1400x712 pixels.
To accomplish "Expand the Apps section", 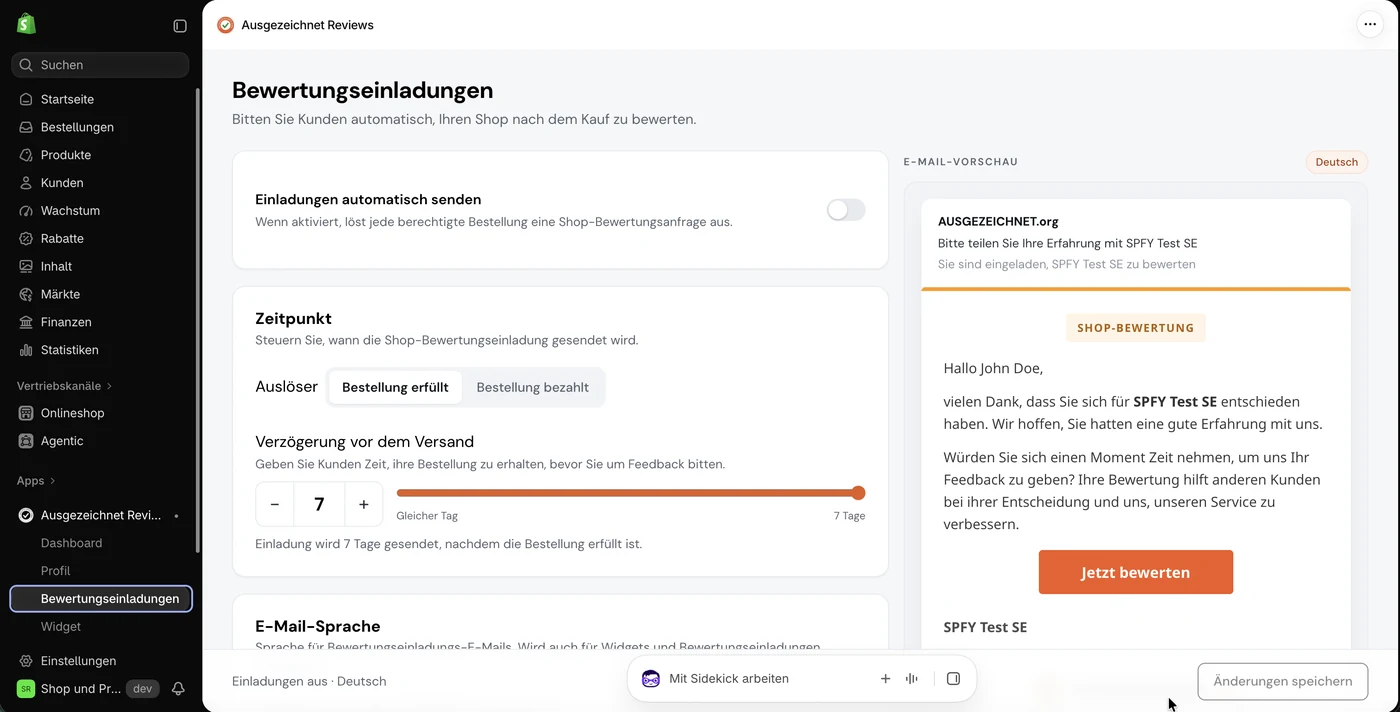I will tap(36, 481).
